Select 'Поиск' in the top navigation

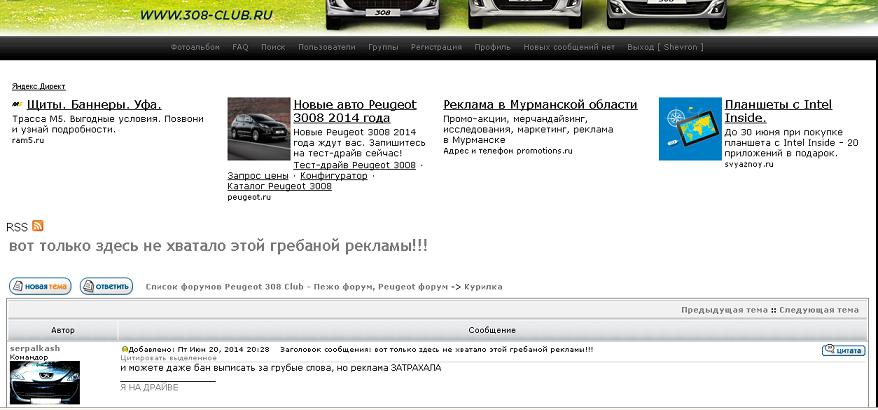[x=273, y=47]
